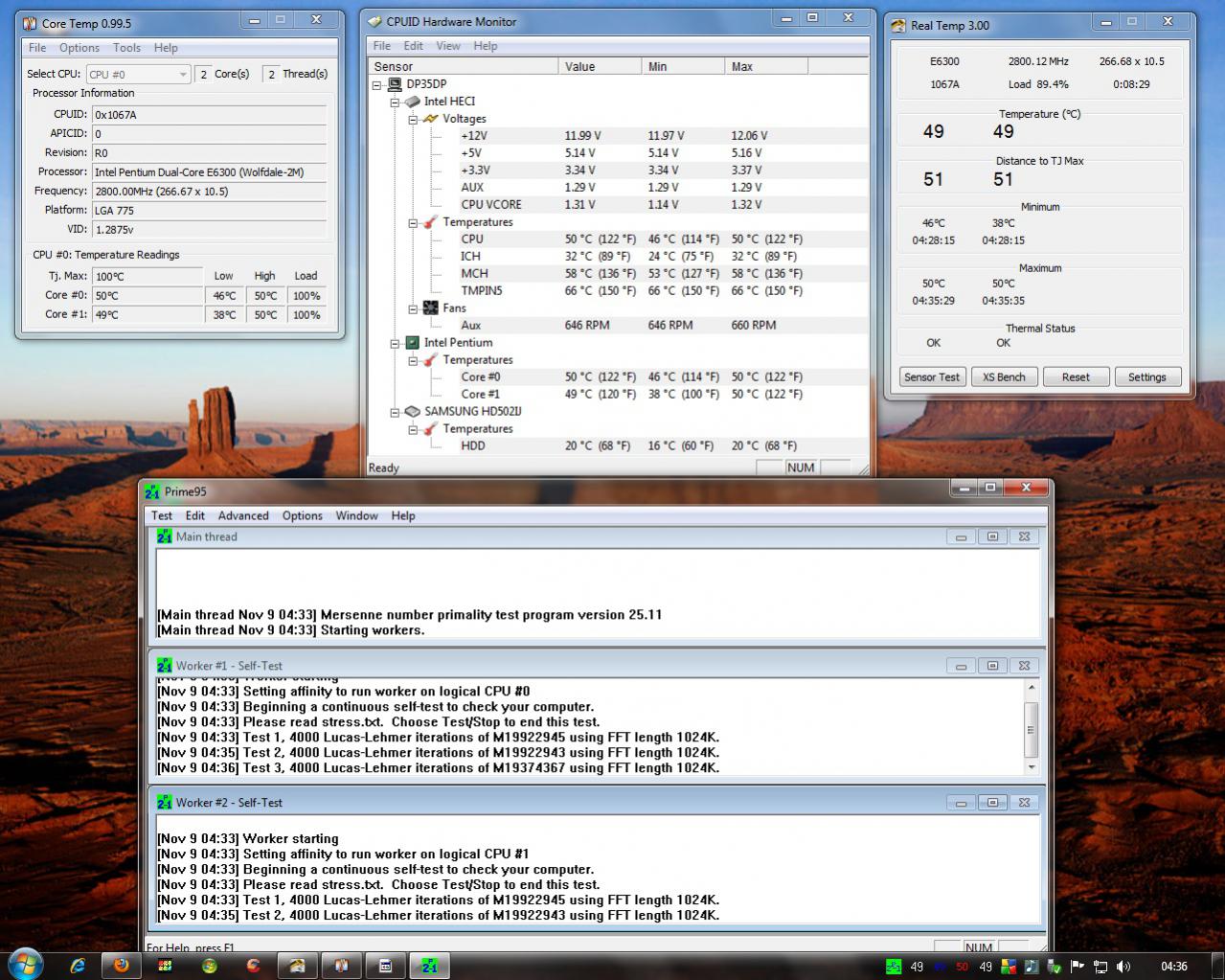Click the Windows Start orb
The height and width of the screenshot is (980, 1225).
click(25, 964)
